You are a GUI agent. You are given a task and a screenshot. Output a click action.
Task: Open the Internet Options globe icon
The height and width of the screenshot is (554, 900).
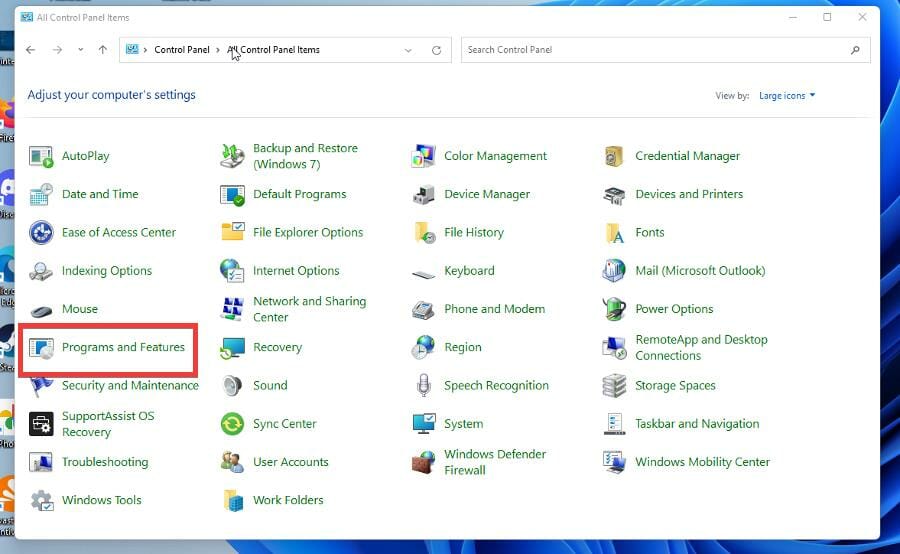[x=232, y=271]
